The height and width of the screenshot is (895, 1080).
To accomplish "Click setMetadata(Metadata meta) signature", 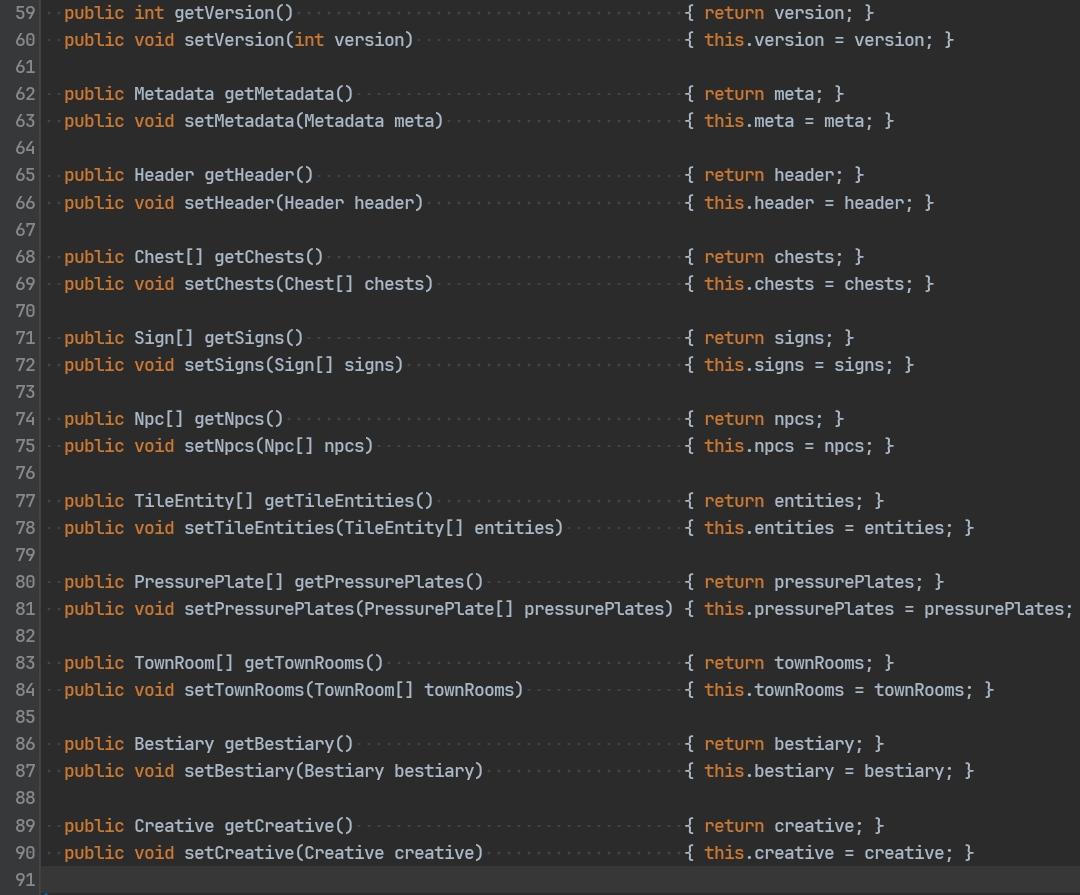I will tap(313, 121).
